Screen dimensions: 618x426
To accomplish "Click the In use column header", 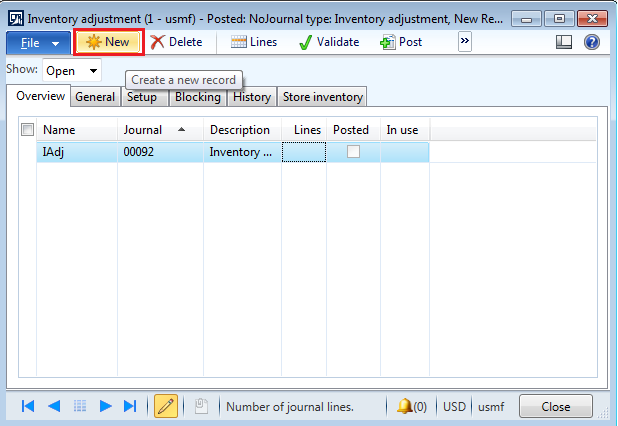I will coord(405,130).
